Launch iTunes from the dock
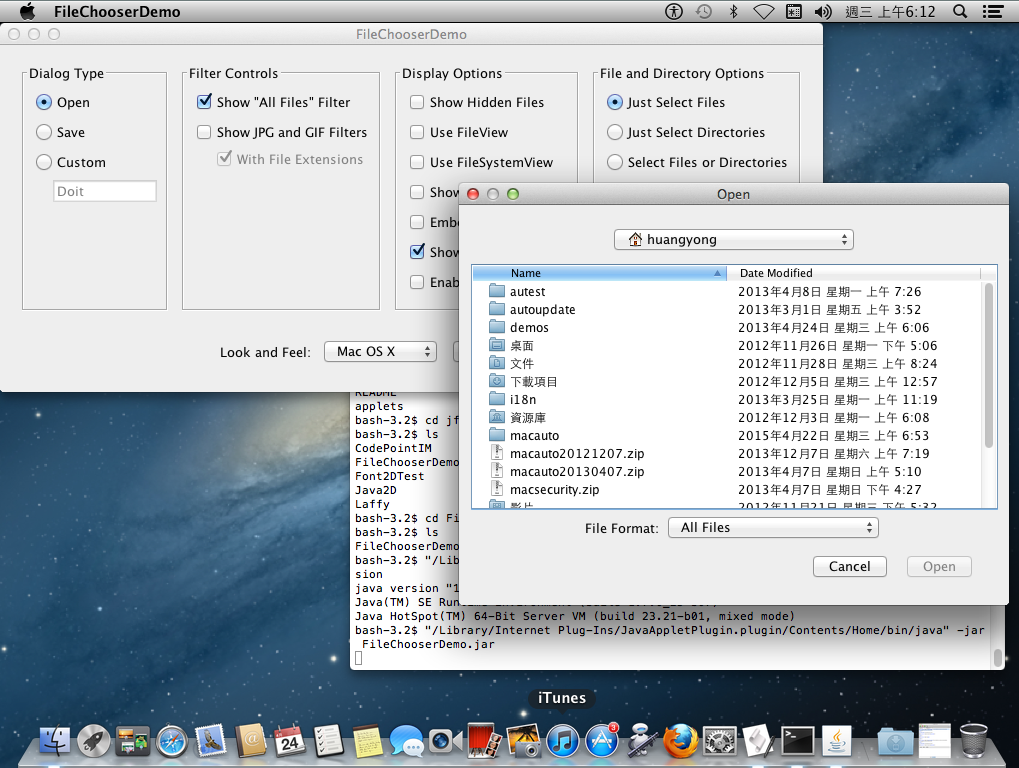Viewport: 1019px width, 768px height. pyautogui.click(x=562, y=741)
